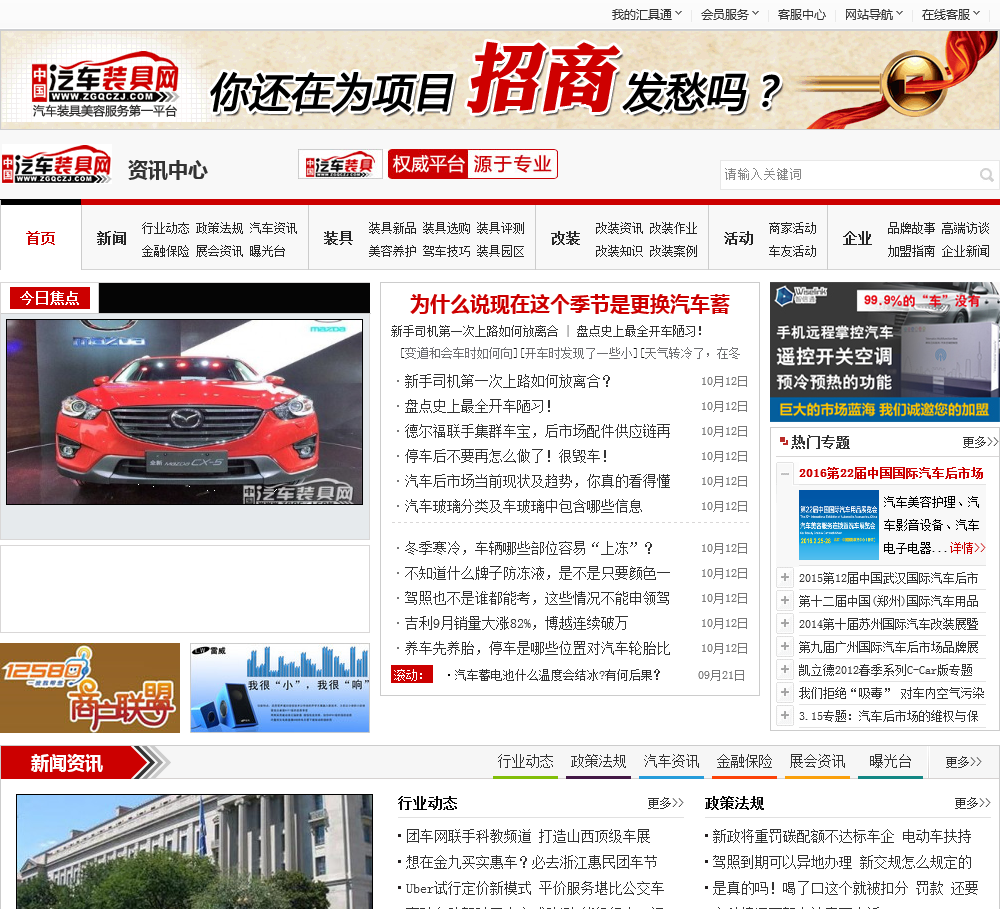
Task: Open the government building news photo
Action: (195, 852)
